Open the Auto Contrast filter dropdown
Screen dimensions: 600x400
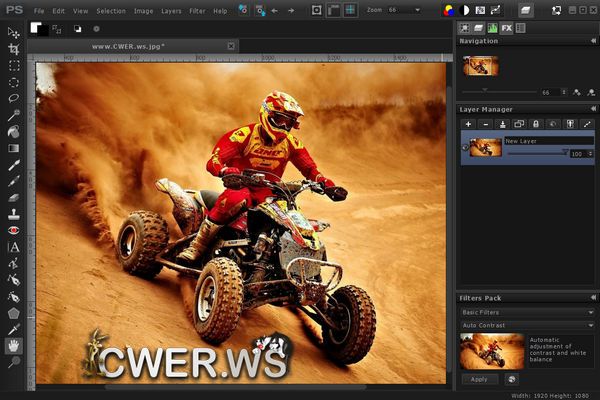(x=526, y=325)
